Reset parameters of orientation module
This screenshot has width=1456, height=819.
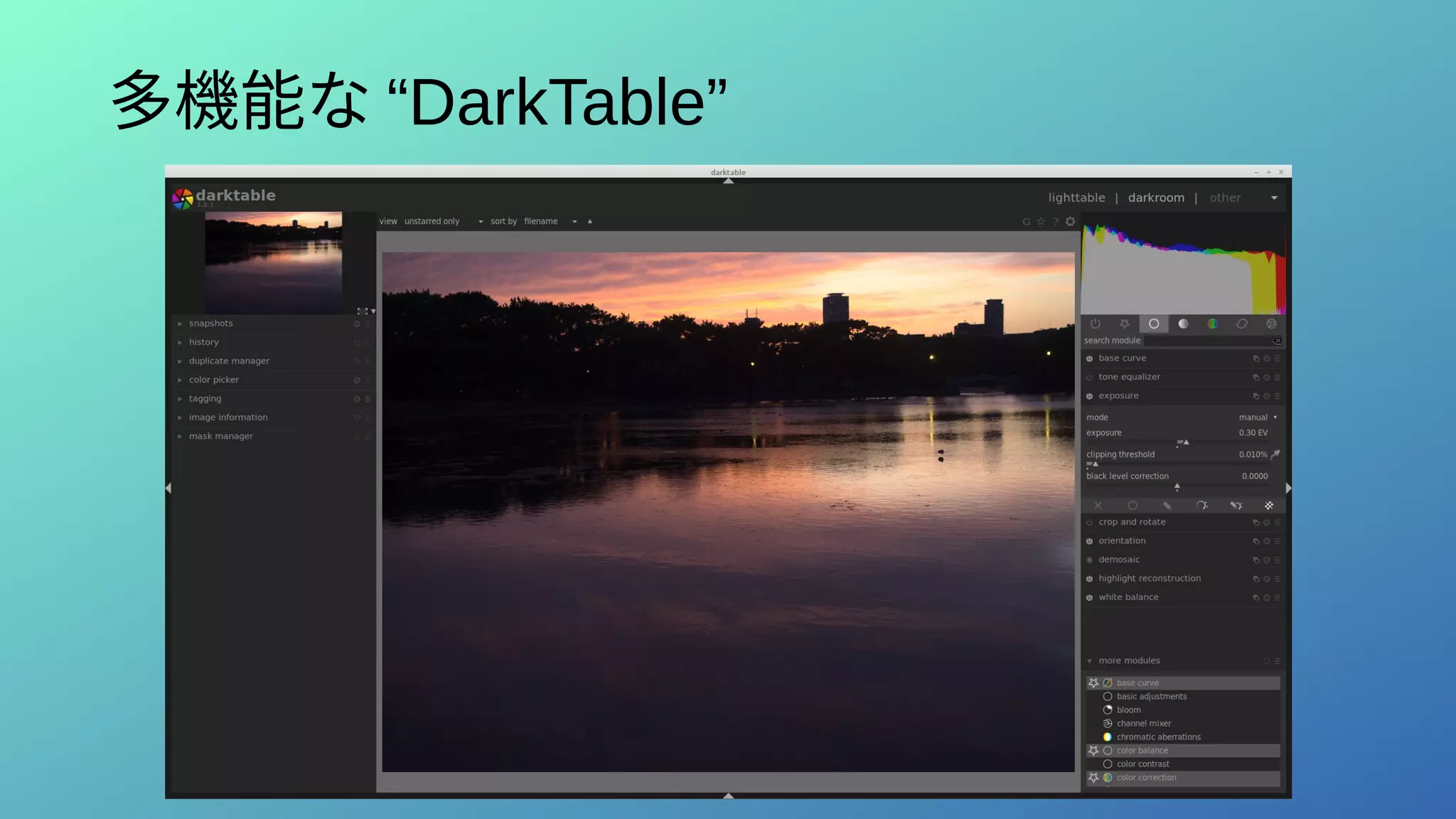point(1266,542)
